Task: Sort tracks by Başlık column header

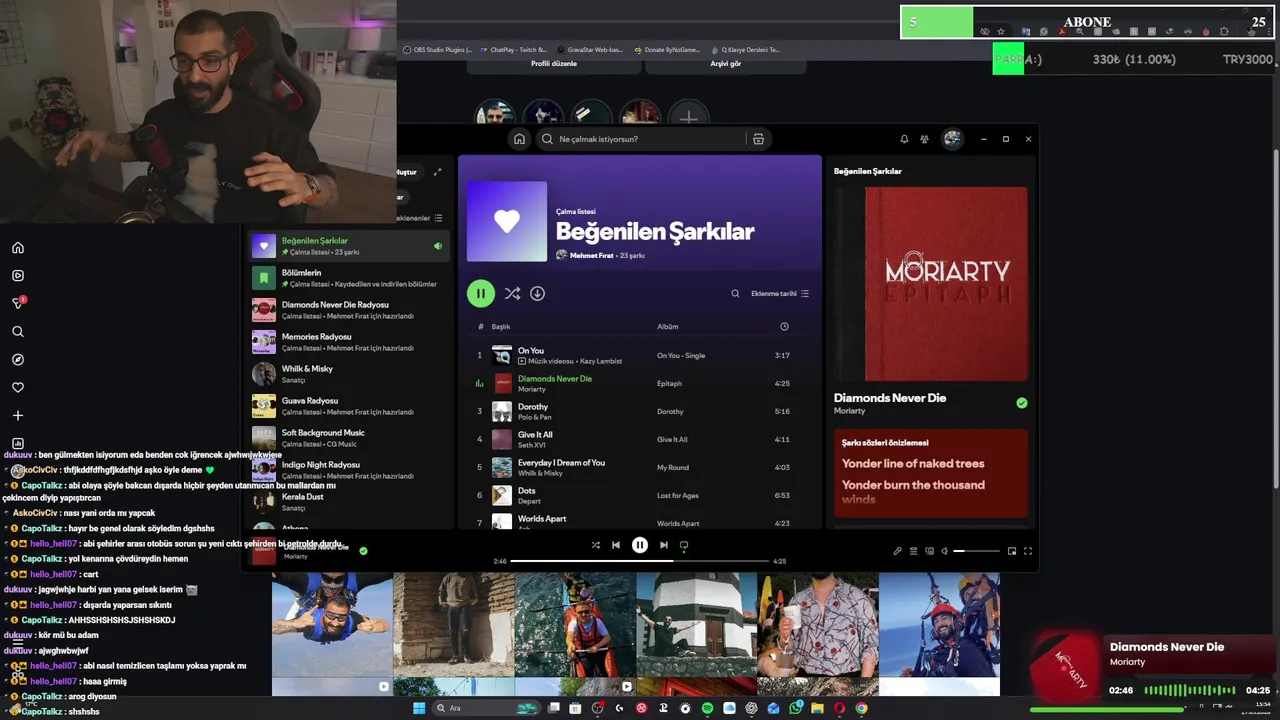Action: 501,327
